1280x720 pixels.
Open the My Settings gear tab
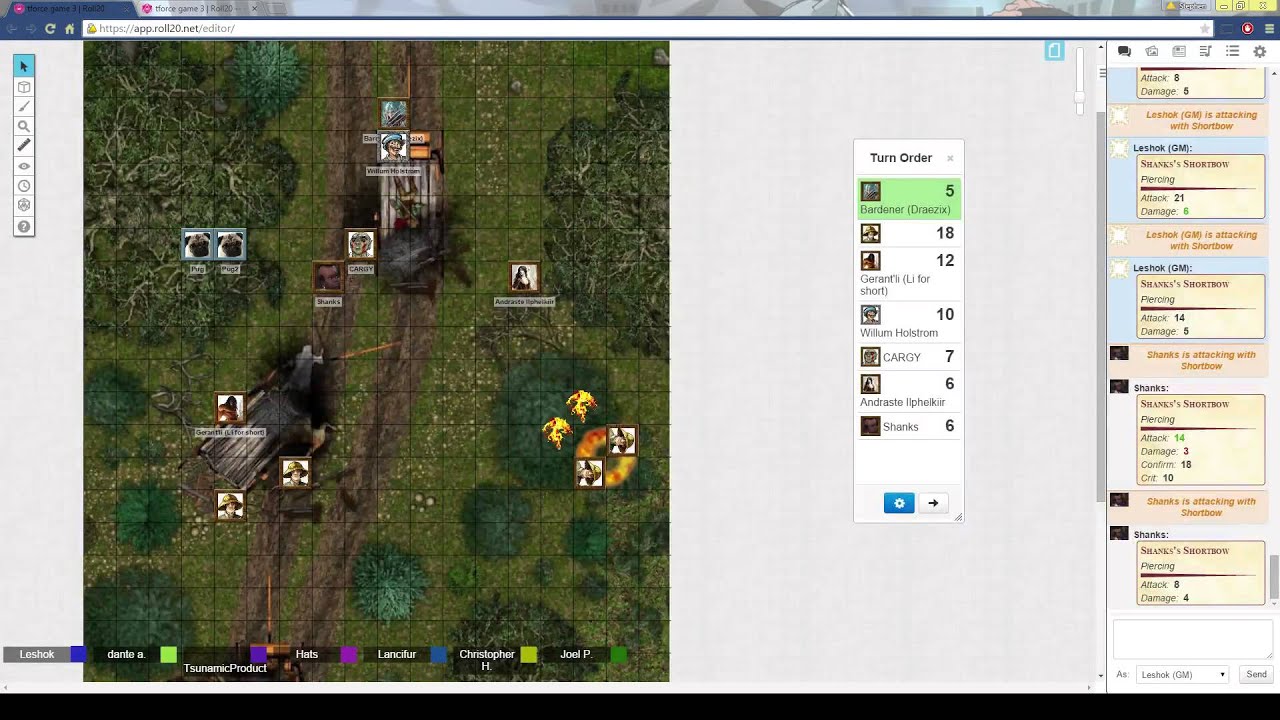(x=1260, y=51)
